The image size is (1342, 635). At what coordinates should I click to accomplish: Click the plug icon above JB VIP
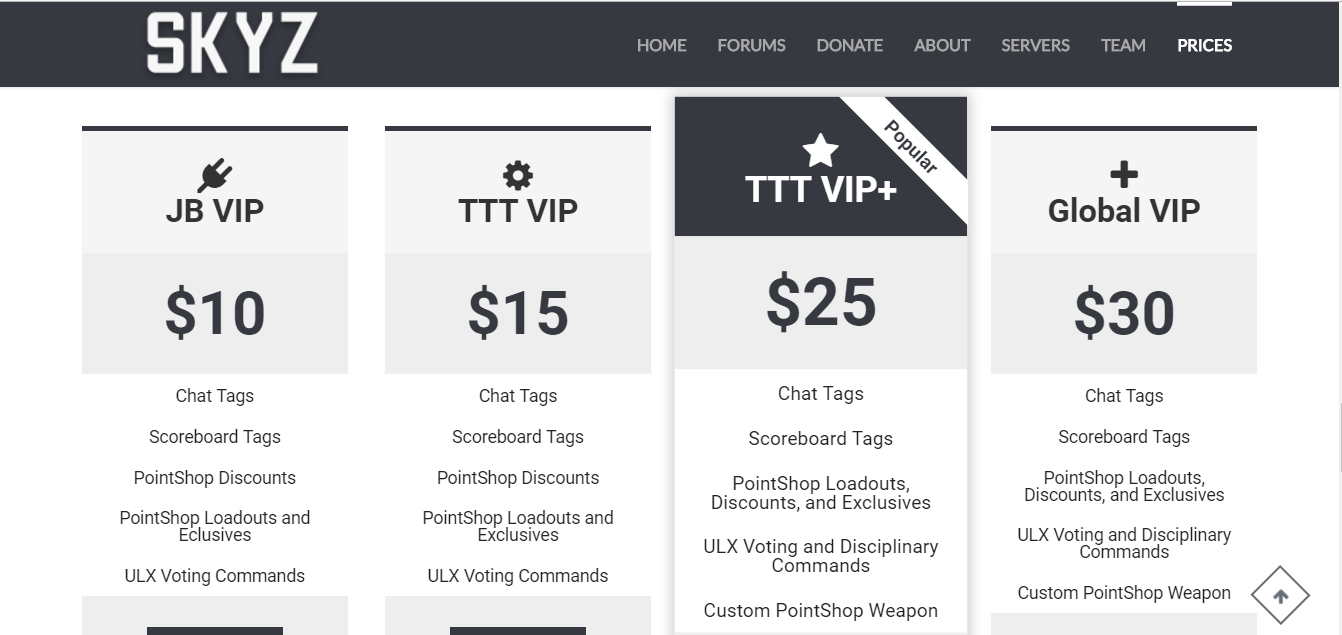215,176
